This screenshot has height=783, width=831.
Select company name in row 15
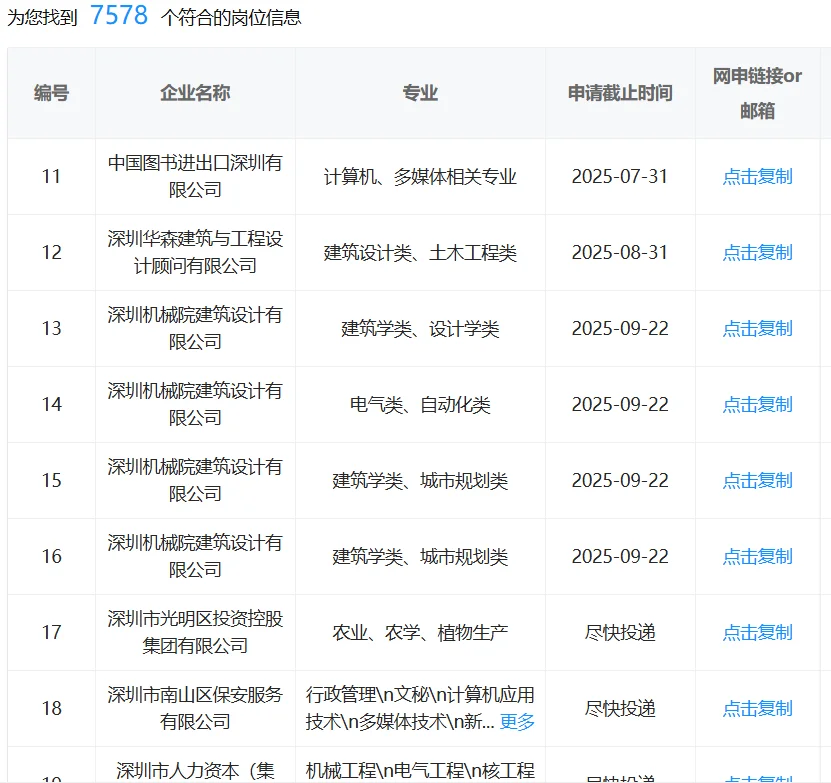click(x=195, y=480)
